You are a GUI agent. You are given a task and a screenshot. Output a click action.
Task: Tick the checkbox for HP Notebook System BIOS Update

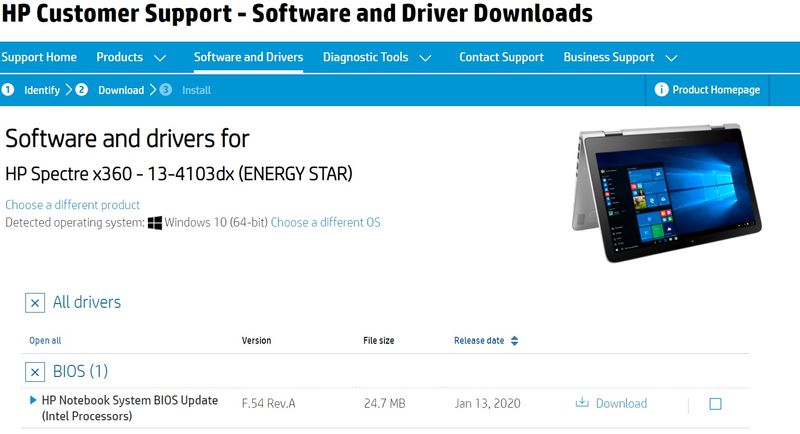(x=715, y=404)
